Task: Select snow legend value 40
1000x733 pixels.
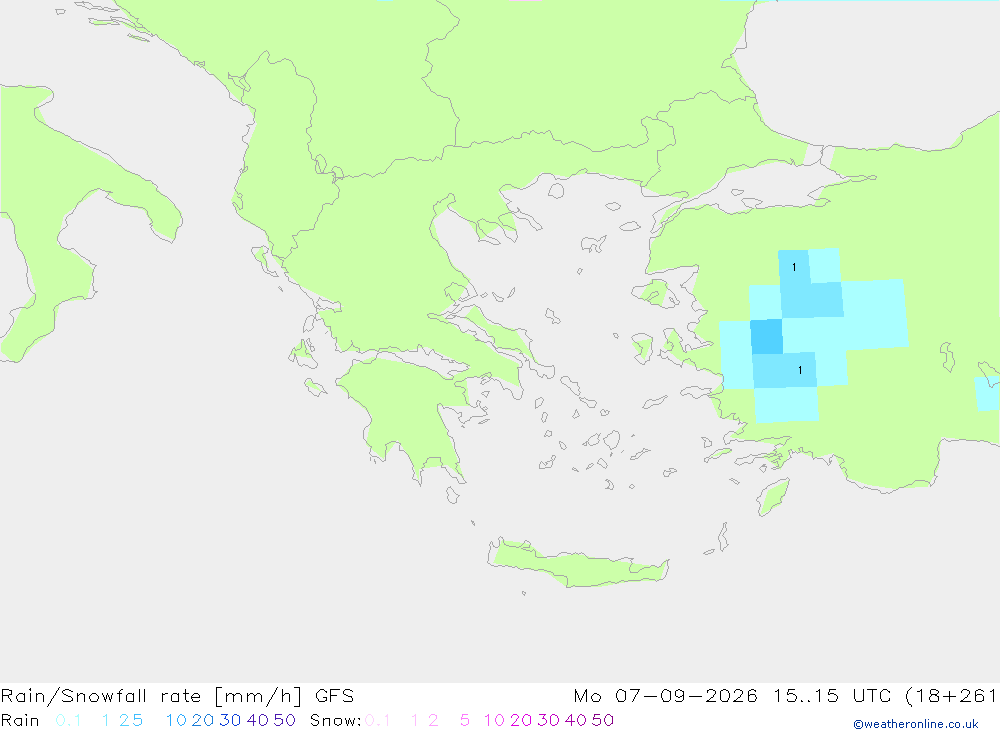Action: (x=575, y=720)
